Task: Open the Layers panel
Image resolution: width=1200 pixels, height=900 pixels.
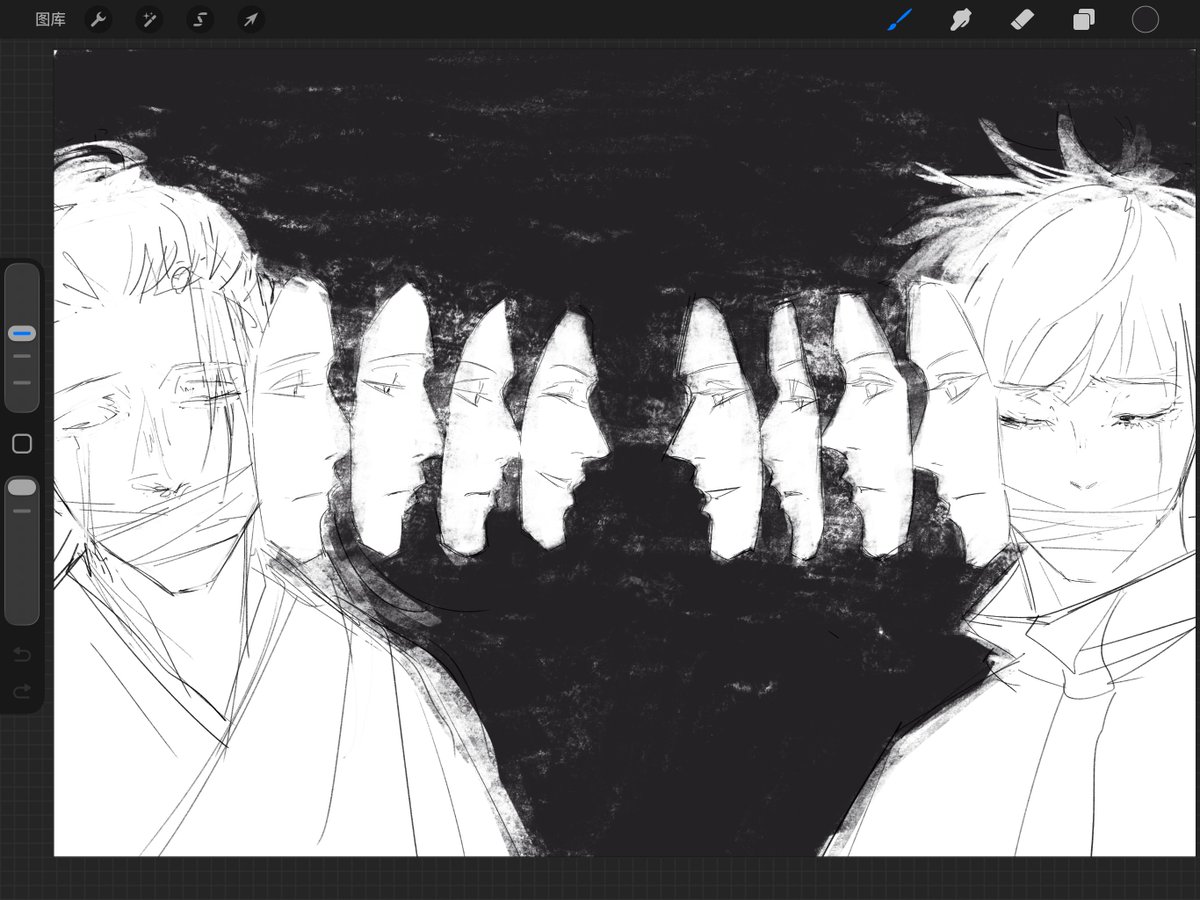Action: click(1084, 19)
